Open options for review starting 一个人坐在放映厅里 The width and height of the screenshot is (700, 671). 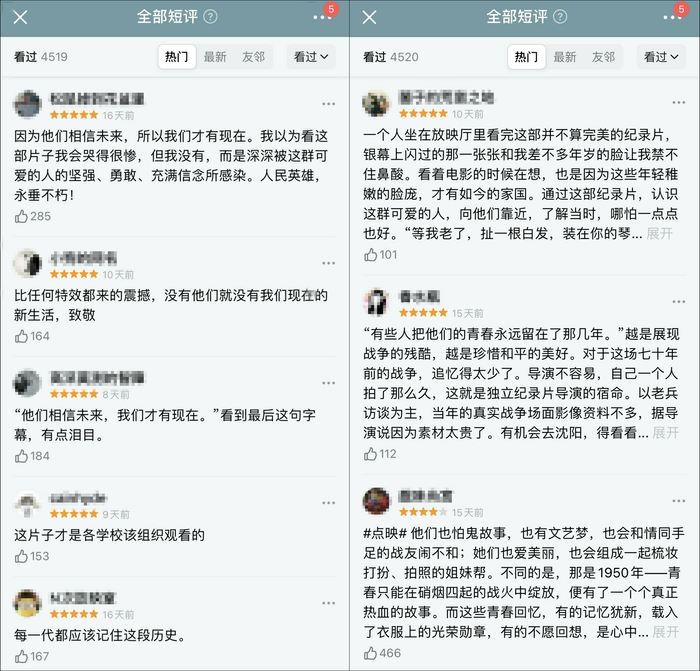click(679, 103)
